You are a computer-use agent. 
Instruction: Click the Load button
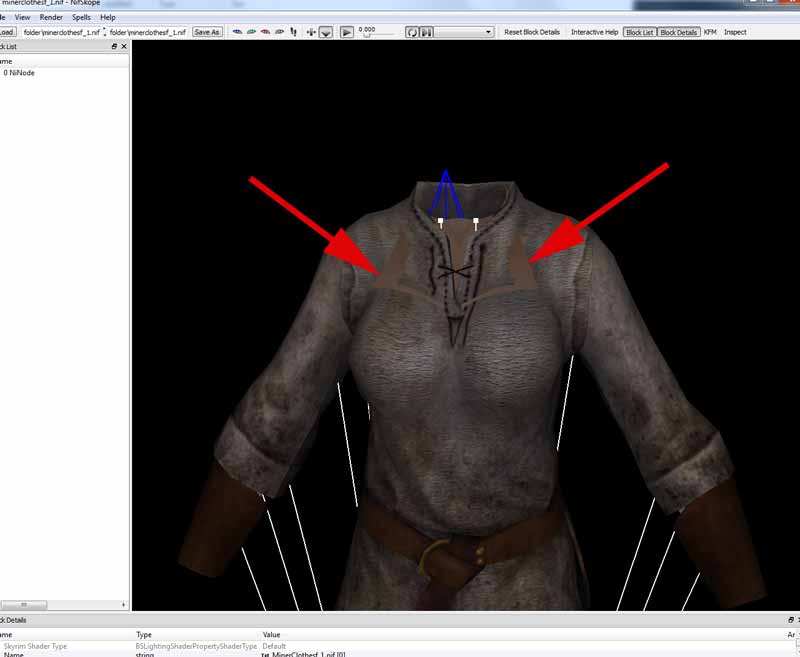tap(7, 32)
